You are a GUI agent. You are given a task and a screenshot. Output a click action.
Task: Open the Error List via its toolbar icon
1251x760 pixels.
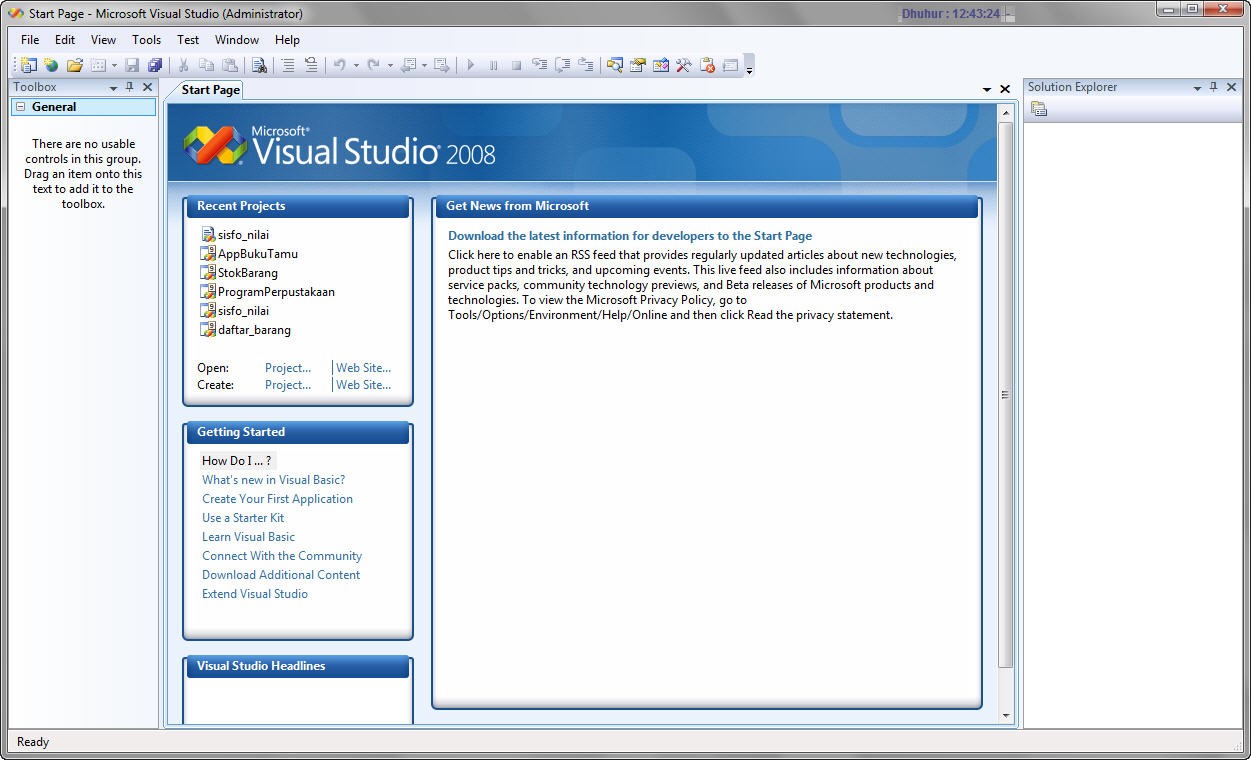707,64
